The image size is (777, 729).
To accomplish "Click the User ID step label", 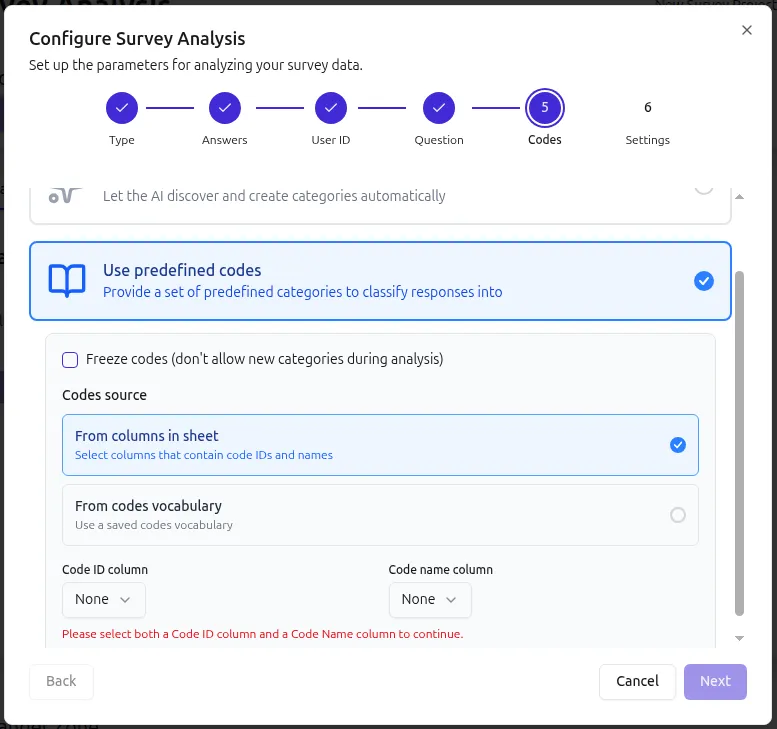I will pos(331,140).
